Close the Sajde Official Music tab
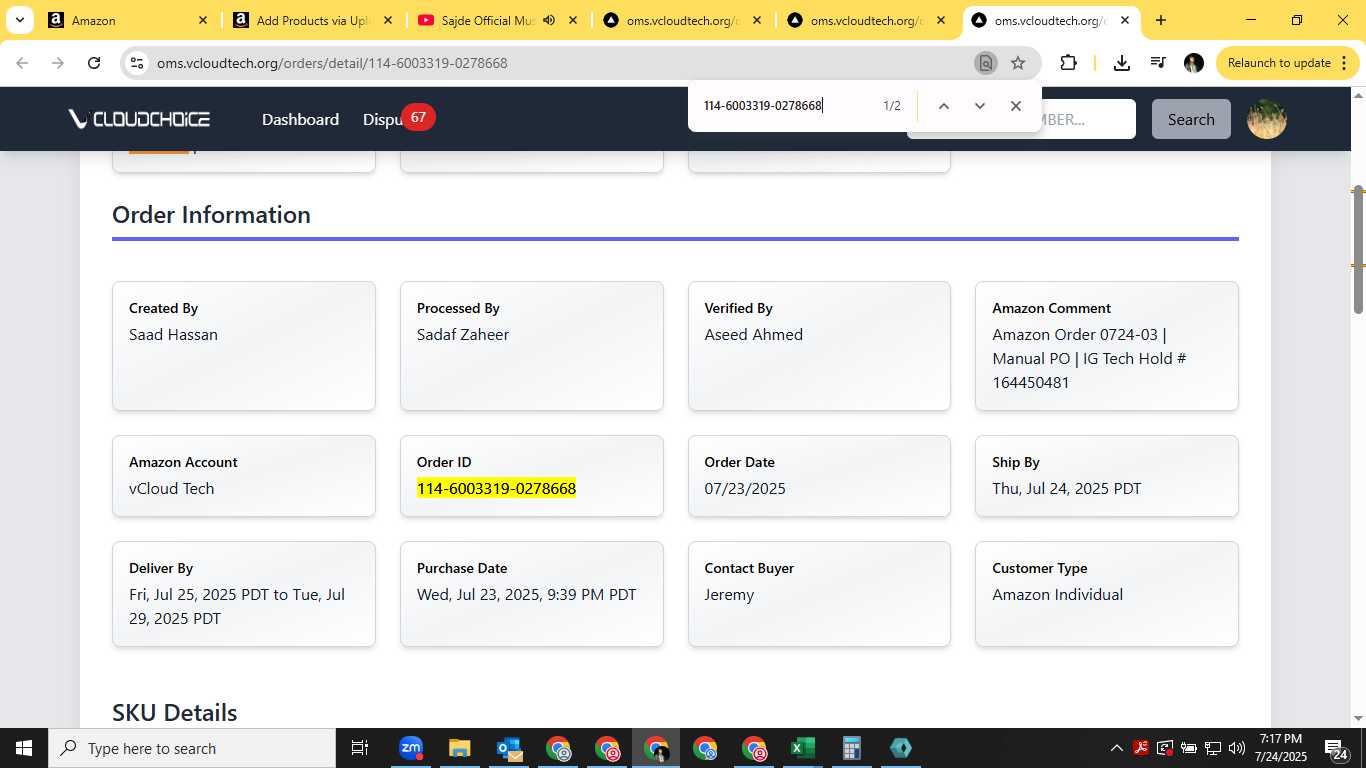 pos(573,20)
